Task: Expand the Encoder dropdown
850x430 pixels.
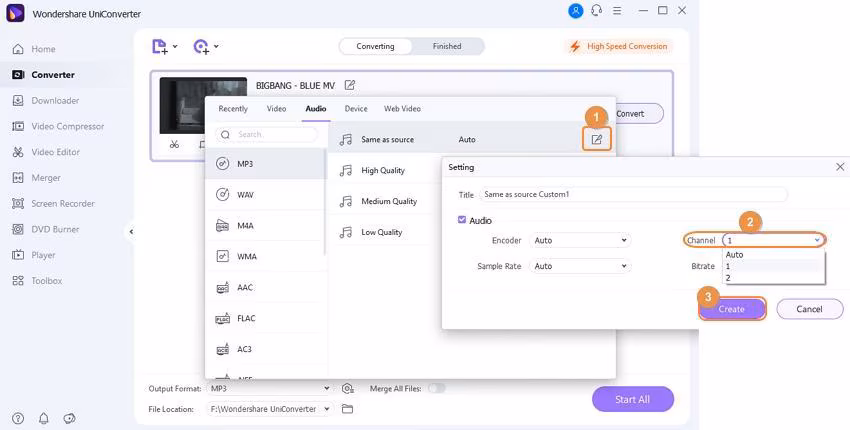Action: click(580, 240)
